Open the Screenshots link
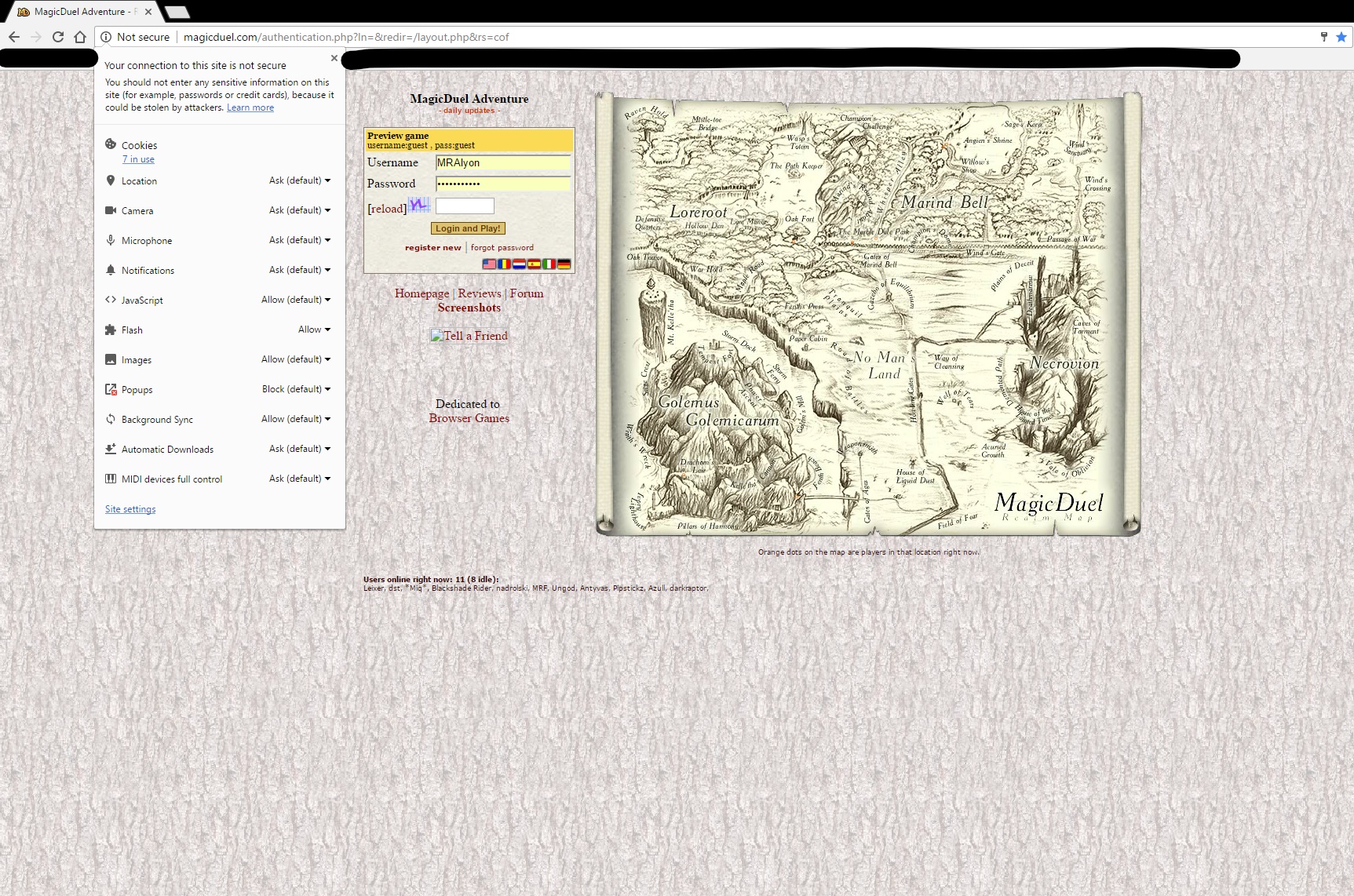 [469, 308]
